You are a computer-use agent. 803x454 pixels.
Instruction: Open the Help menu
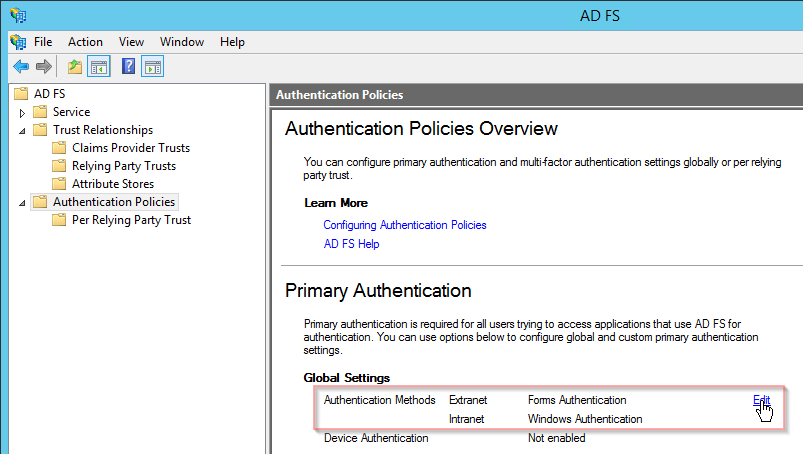click(x=232, y=42)
